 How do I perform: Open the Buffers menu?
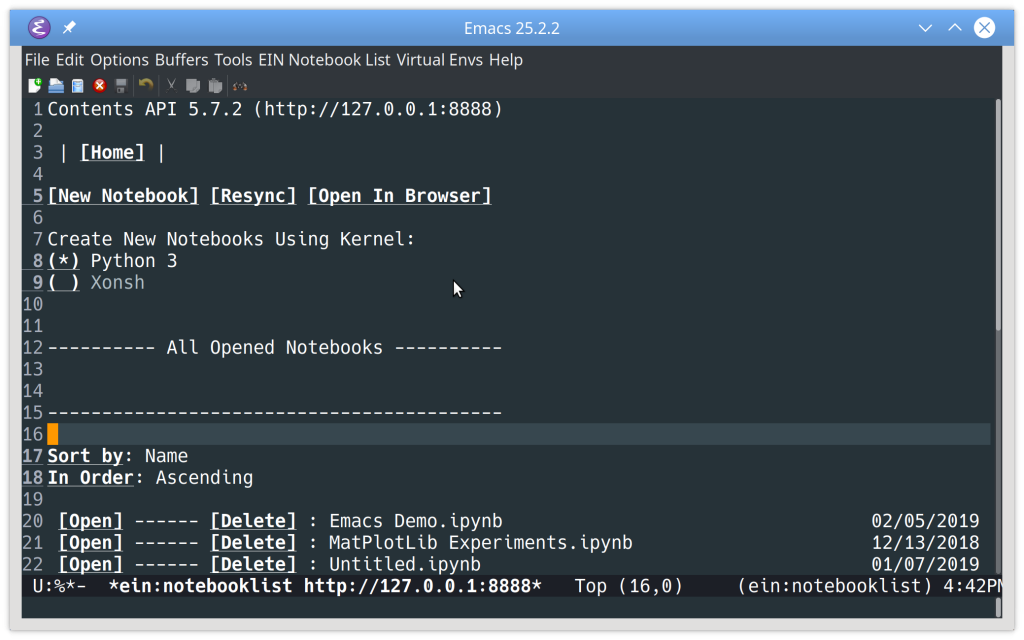181,60
